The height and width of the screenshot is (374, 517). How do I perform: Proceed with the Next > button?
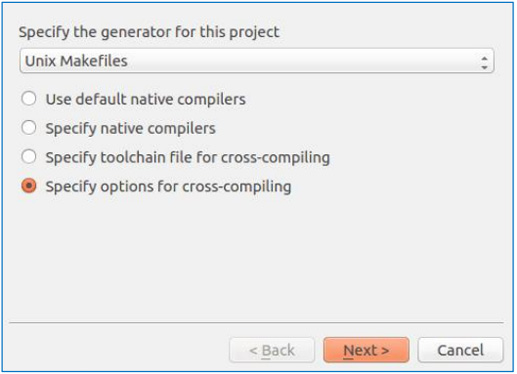(x=366, y=350)
